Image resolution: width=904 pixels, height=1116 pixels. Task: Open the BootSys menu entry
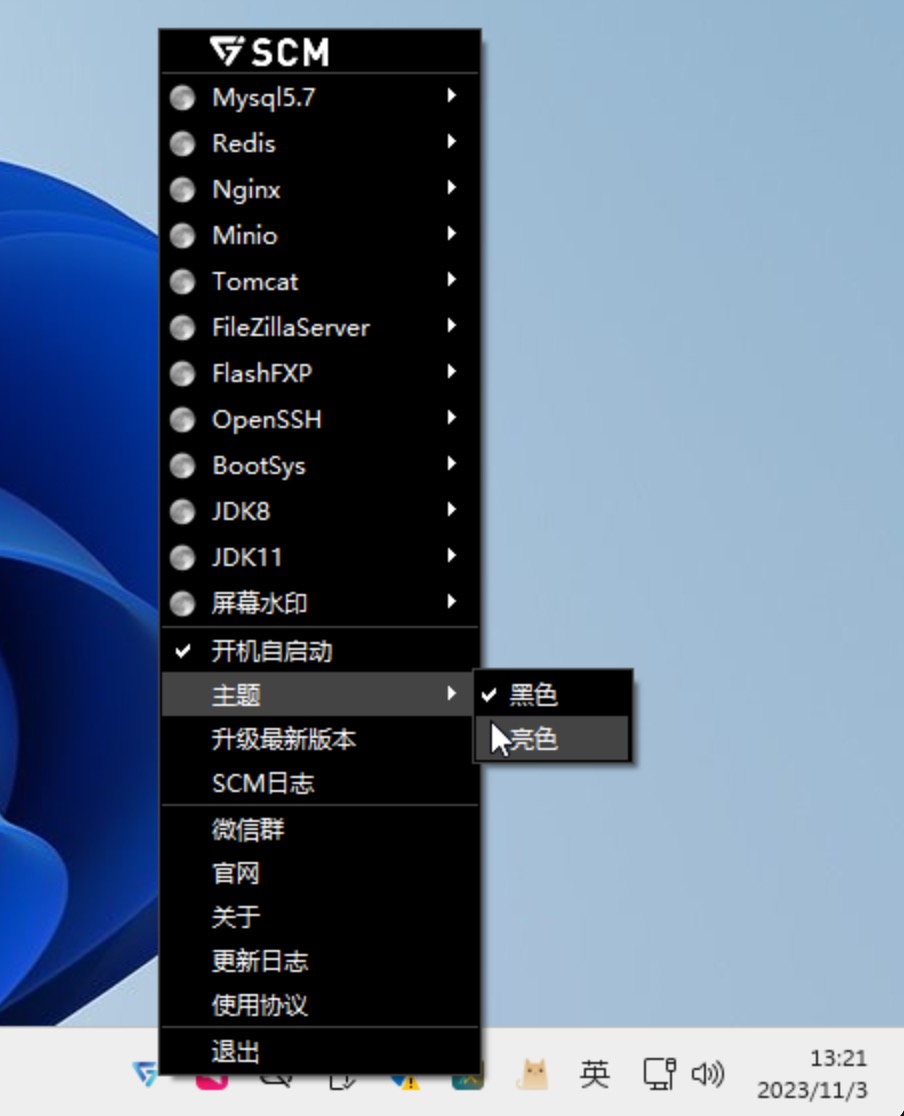tap(320, 466)
